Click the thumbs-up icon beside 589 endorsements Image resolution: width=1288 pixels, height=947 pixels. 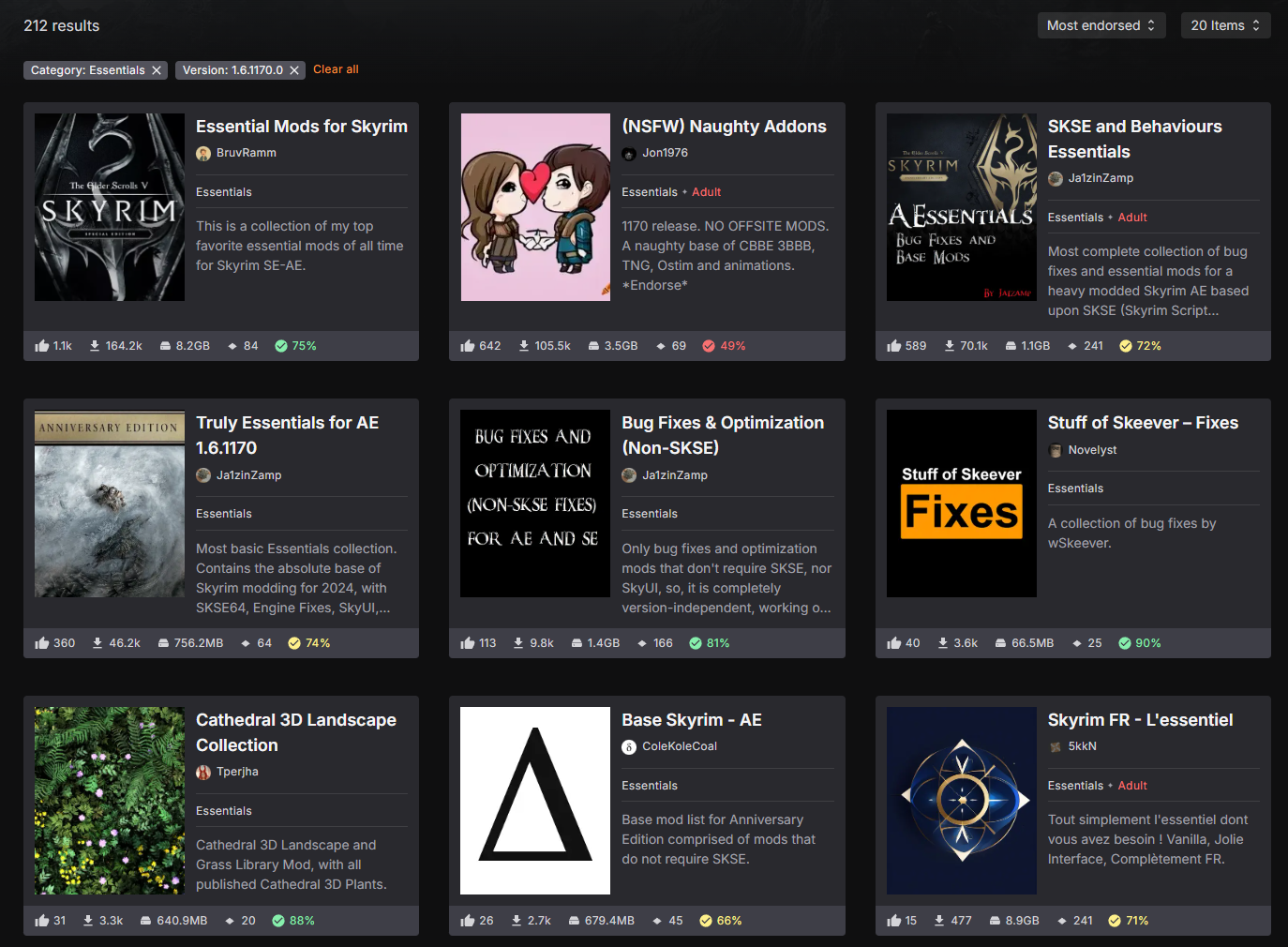pyautogui.click(x=894, y=346)
